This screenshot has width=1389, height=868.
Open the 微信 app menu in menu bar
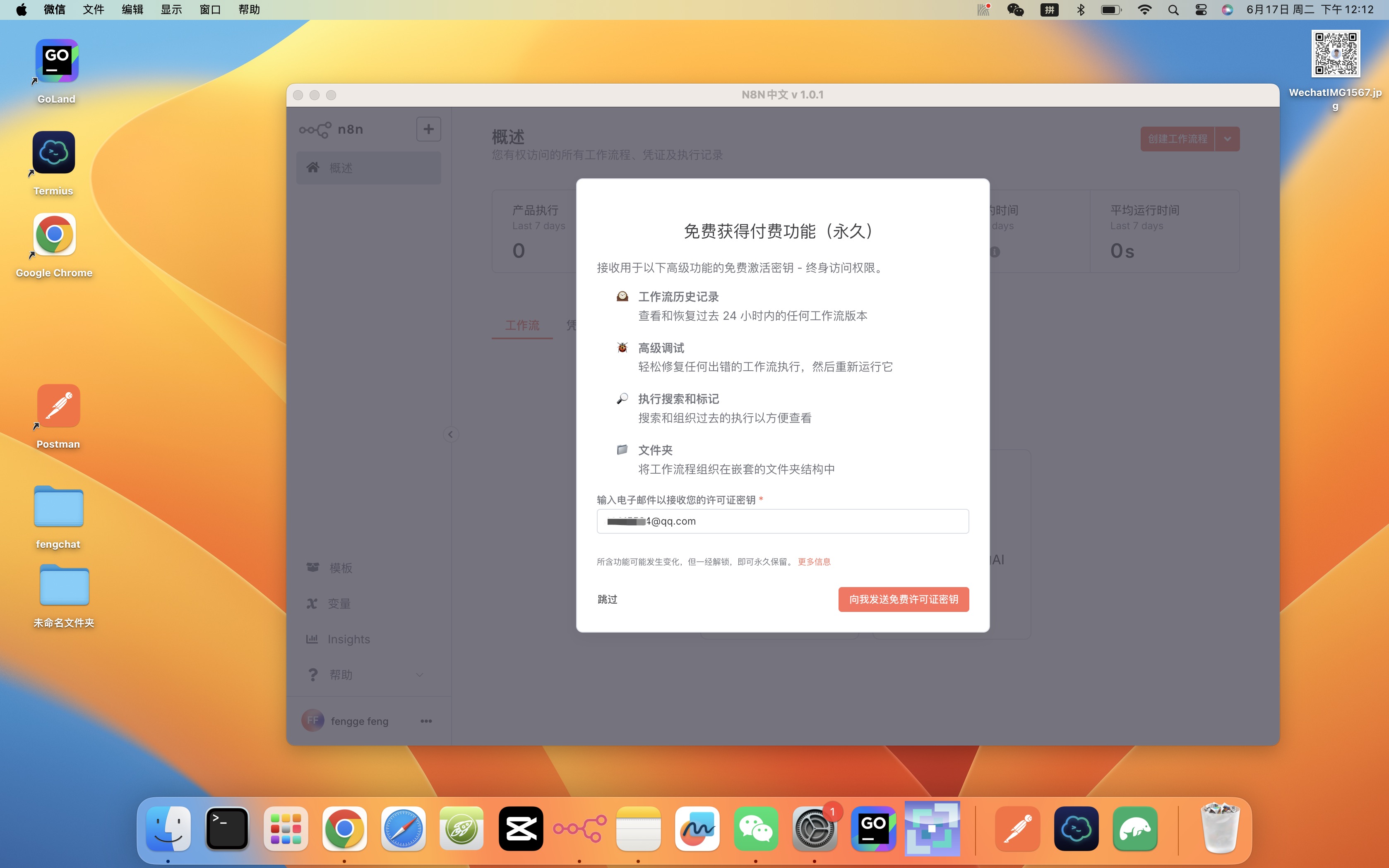[55, 10]
